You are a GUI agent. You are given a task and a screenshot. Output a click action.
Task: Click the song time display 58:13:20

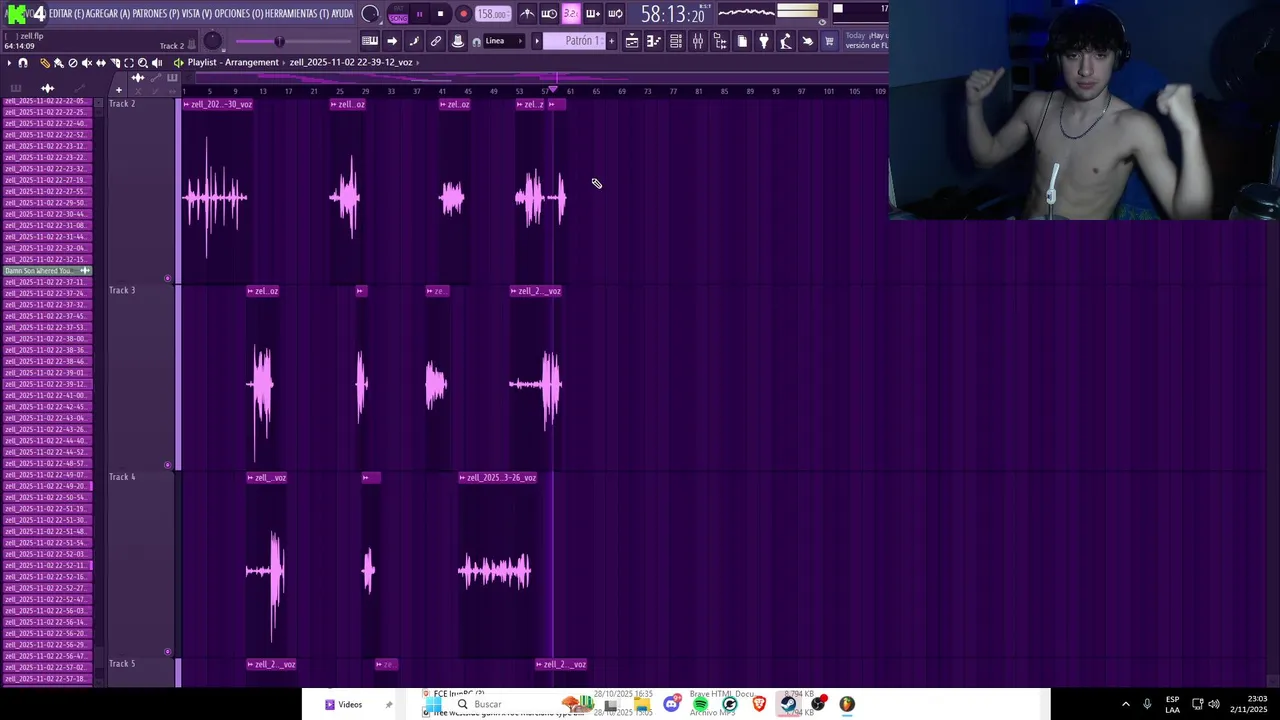click(x=673, y=14)
